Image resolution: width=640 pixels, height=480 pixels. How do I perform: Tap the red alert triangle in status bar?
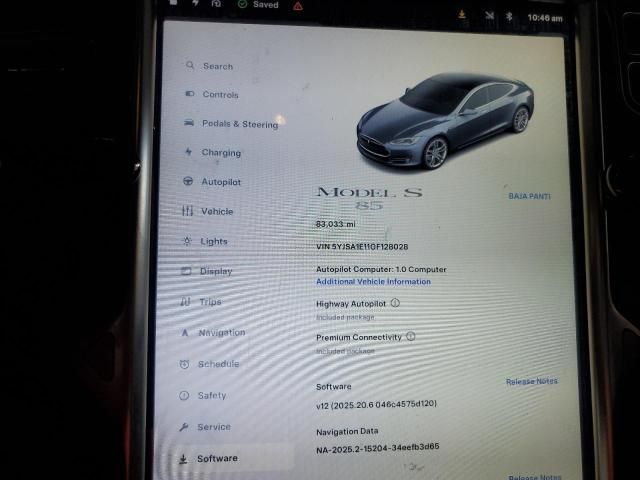tap(297, 6)
